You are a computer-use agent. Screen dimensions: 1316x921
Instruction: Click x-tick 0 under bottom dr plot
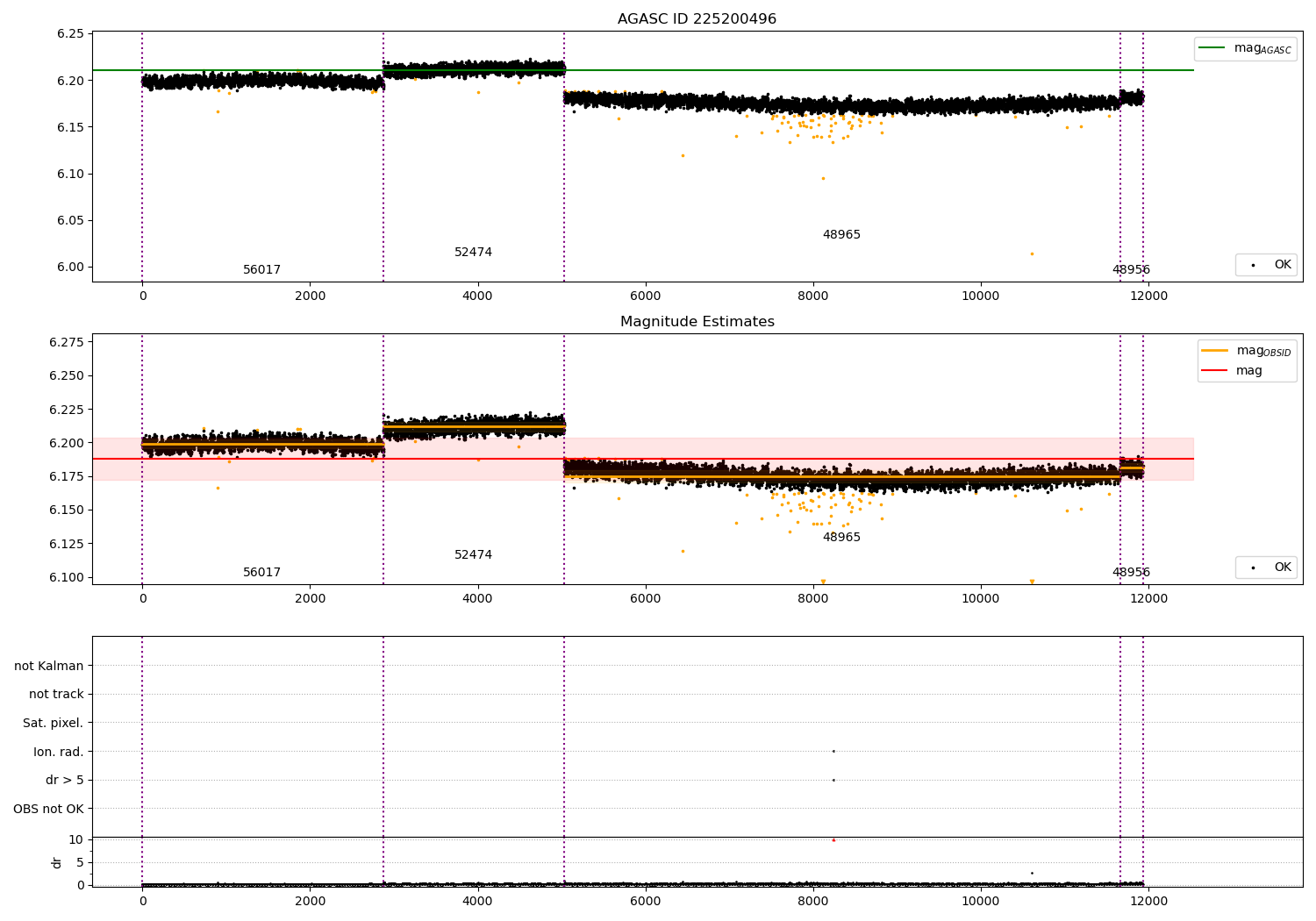tap(142, 902)
